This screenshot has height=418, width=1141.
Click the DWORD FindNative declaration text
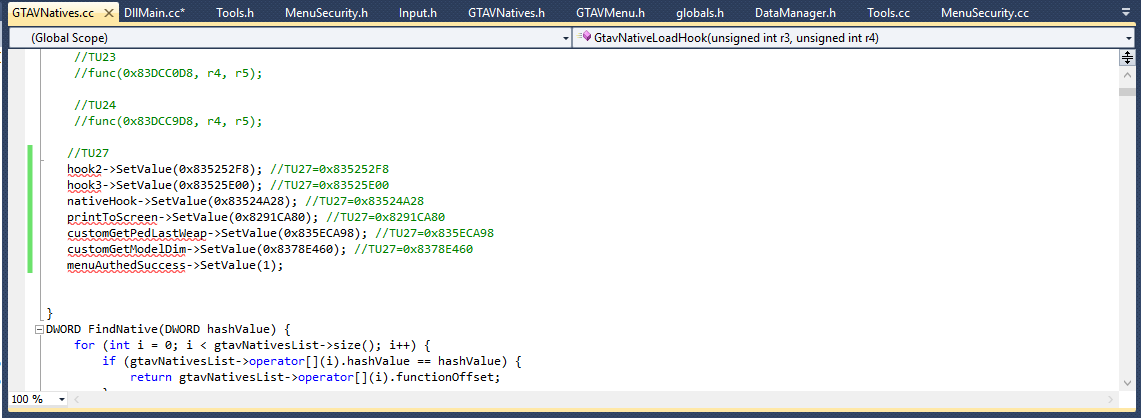168,329
